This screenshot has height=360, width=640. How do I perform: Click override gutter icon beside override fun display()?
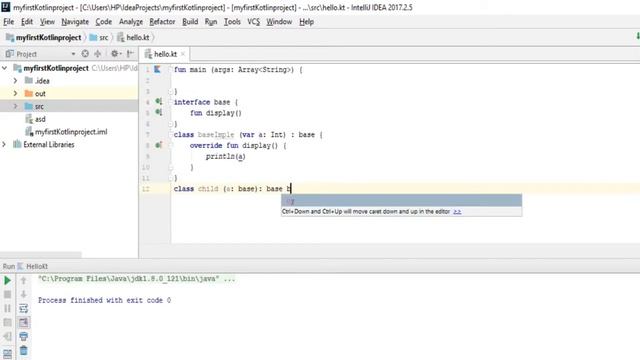pos(158,145)
